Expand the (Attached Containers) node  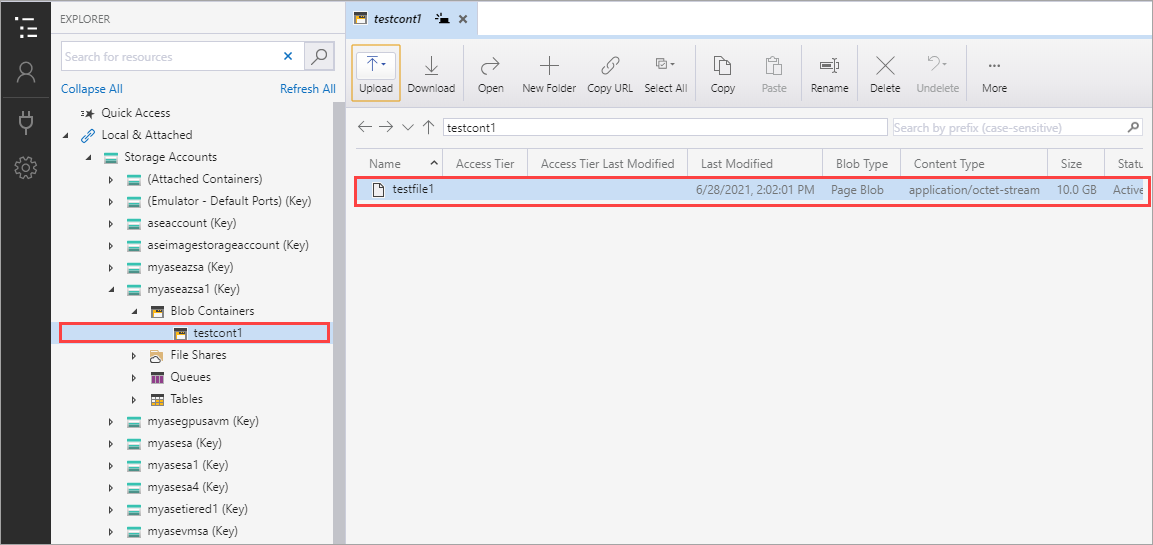point(111,179)
